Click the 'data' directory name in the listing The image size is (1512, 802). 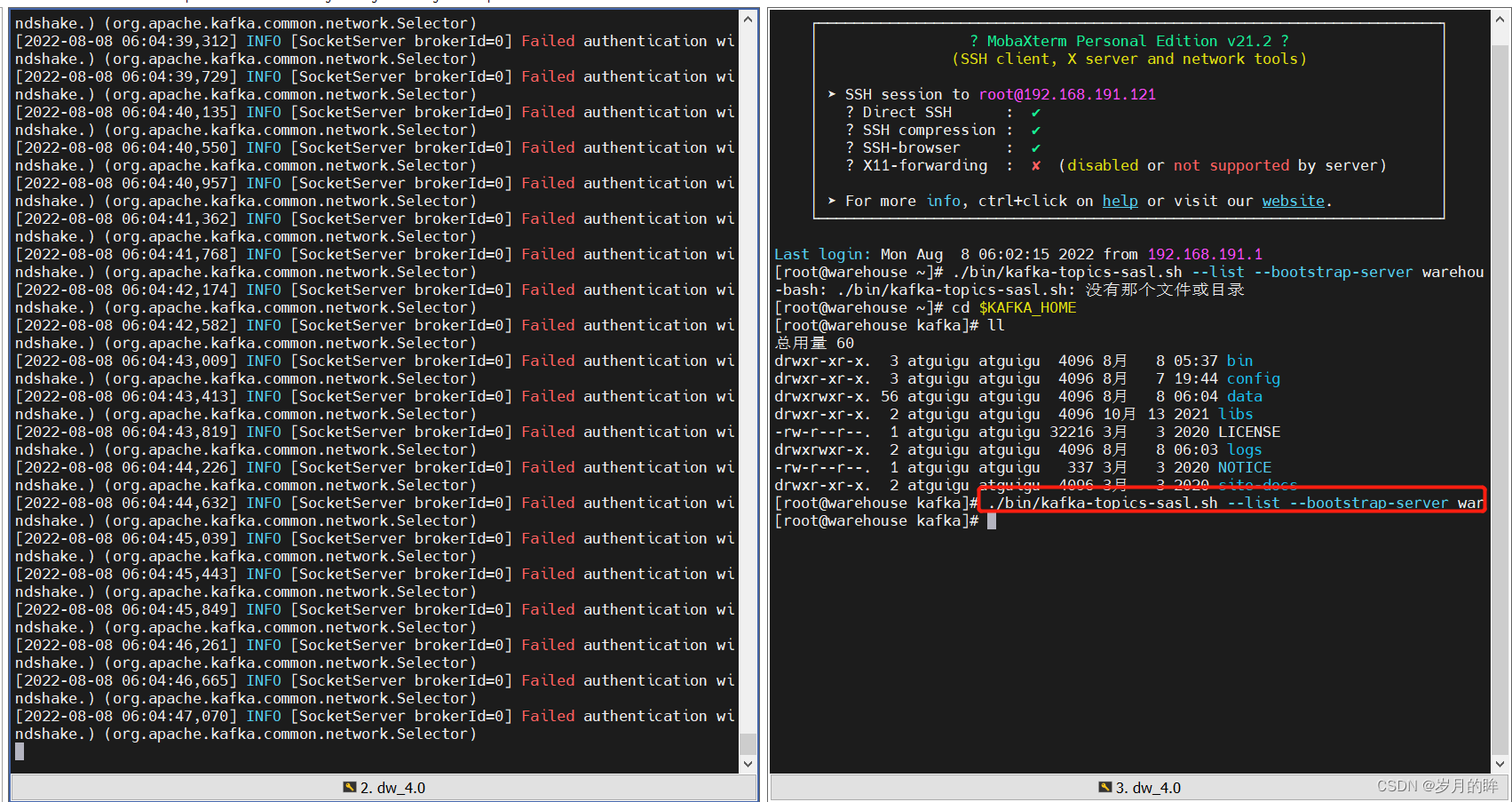click(x=1245, y=396)
